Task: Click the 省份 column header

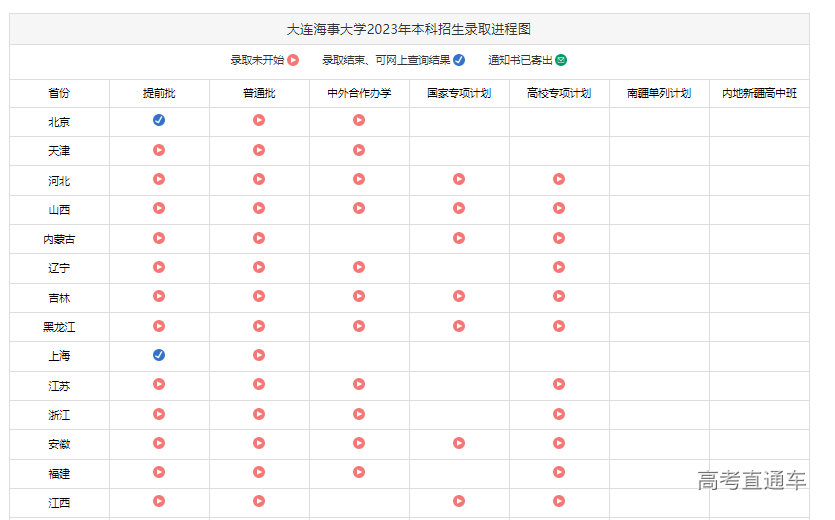Action: click(x=59, y=93)
